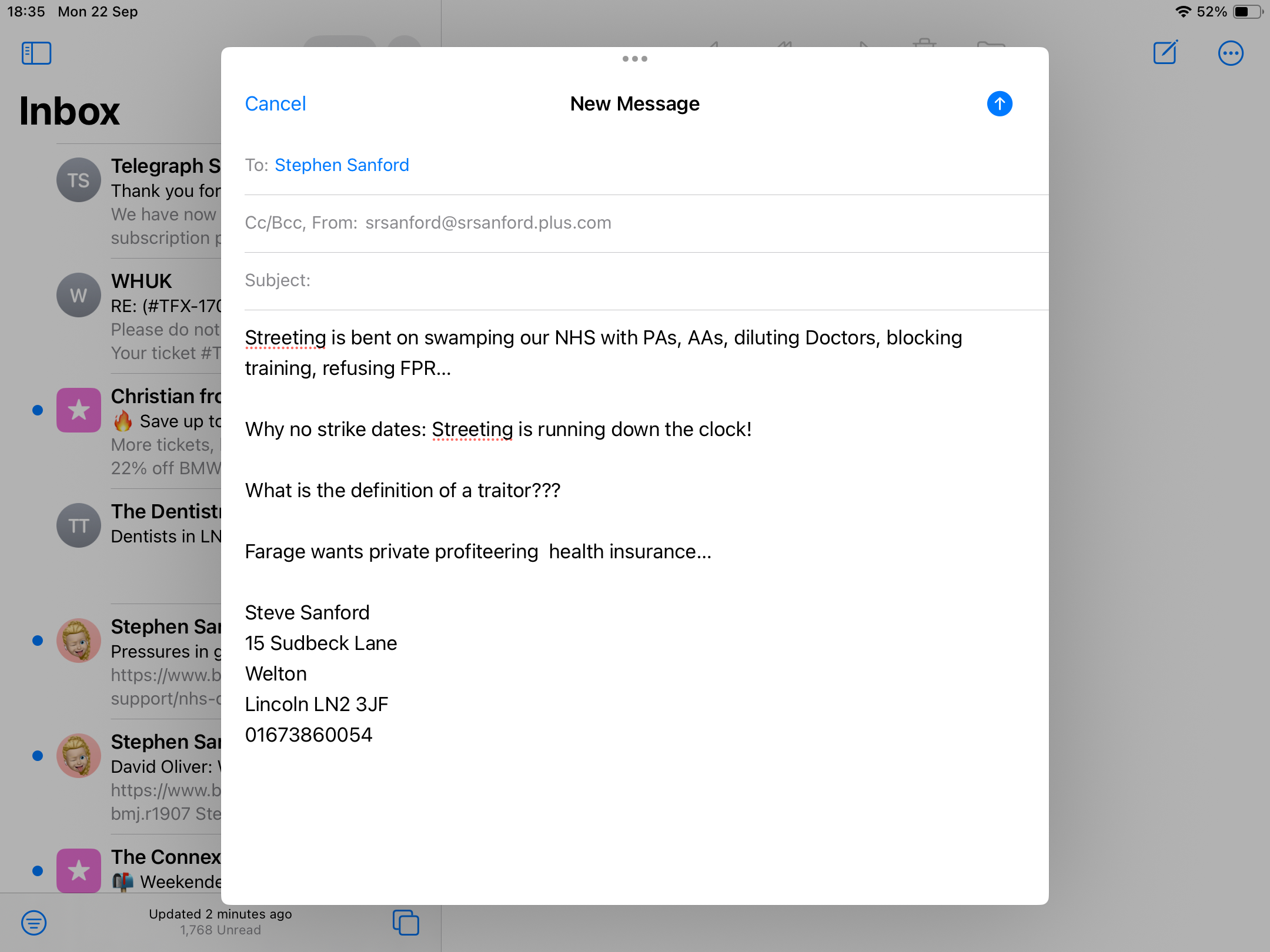Tap the overlapping windows icon in the bottom bar
This screenshot has width=1270, height=952.
point(406,922)
